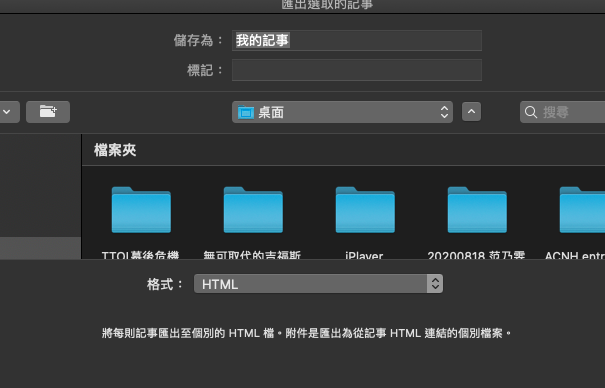Click the new folder icon button
Image resolution: width=605 pixels, height=388 pixels.
[48, 112]
